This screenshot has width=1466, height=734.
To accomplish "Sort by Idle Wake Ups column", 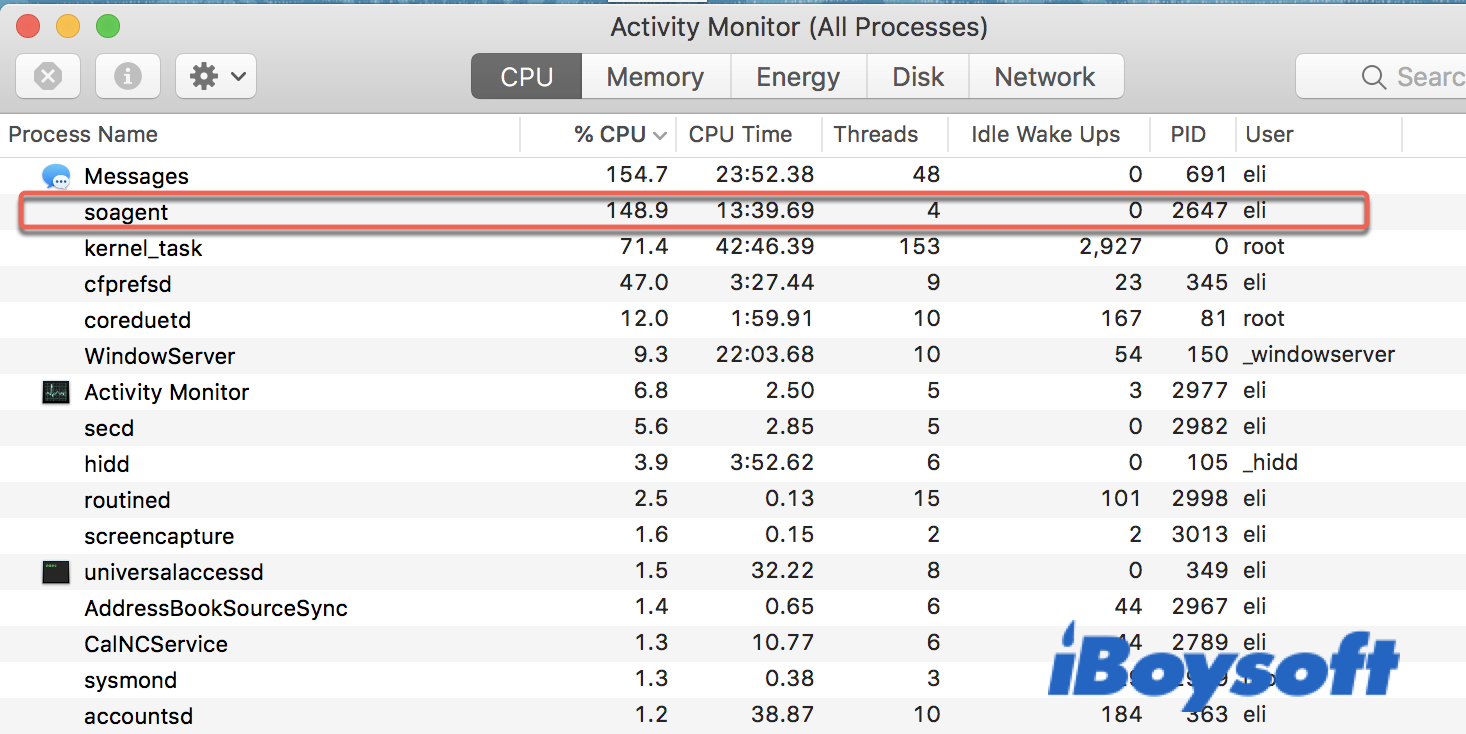I will pyautogui.click(x=1045, y=135).
